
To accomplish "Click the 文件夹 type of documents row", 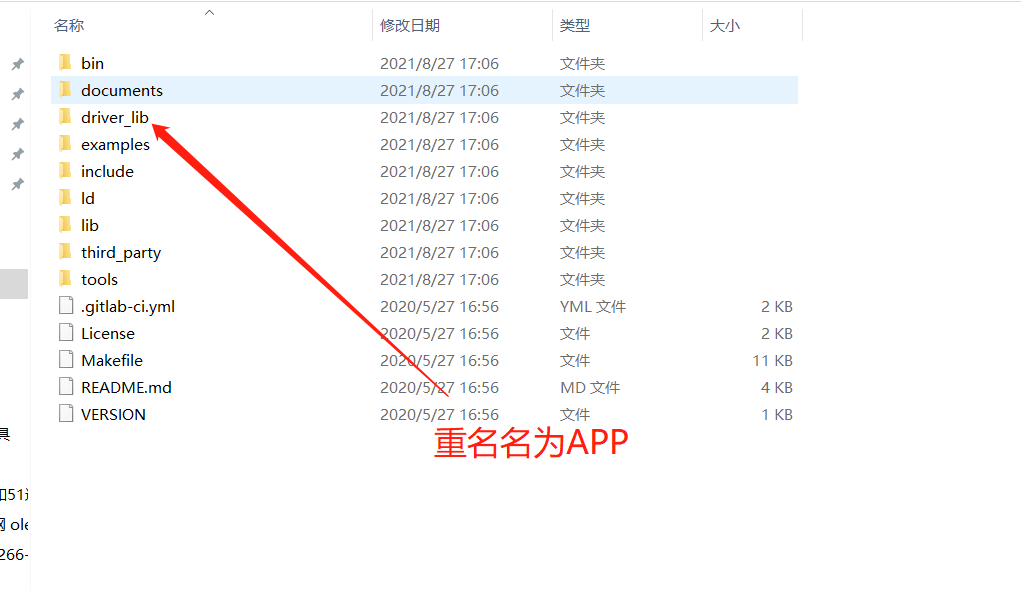I will coord(583,90).
